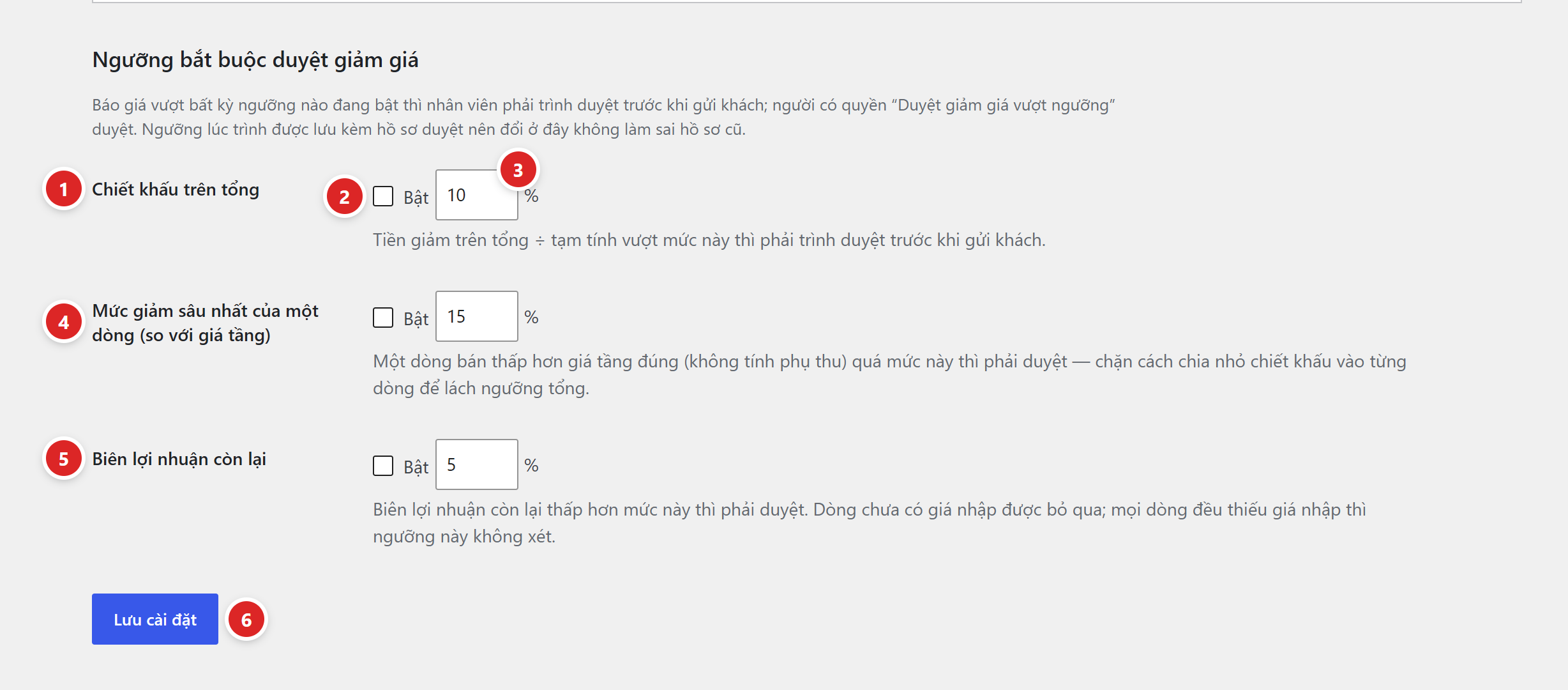Image resolution: width=1568 pixels, height=690 pixels.
Task: Click the 'Mức giảm sâu nhất của một dòng' label
Action: pyautogui.click(x=205, y=323)
